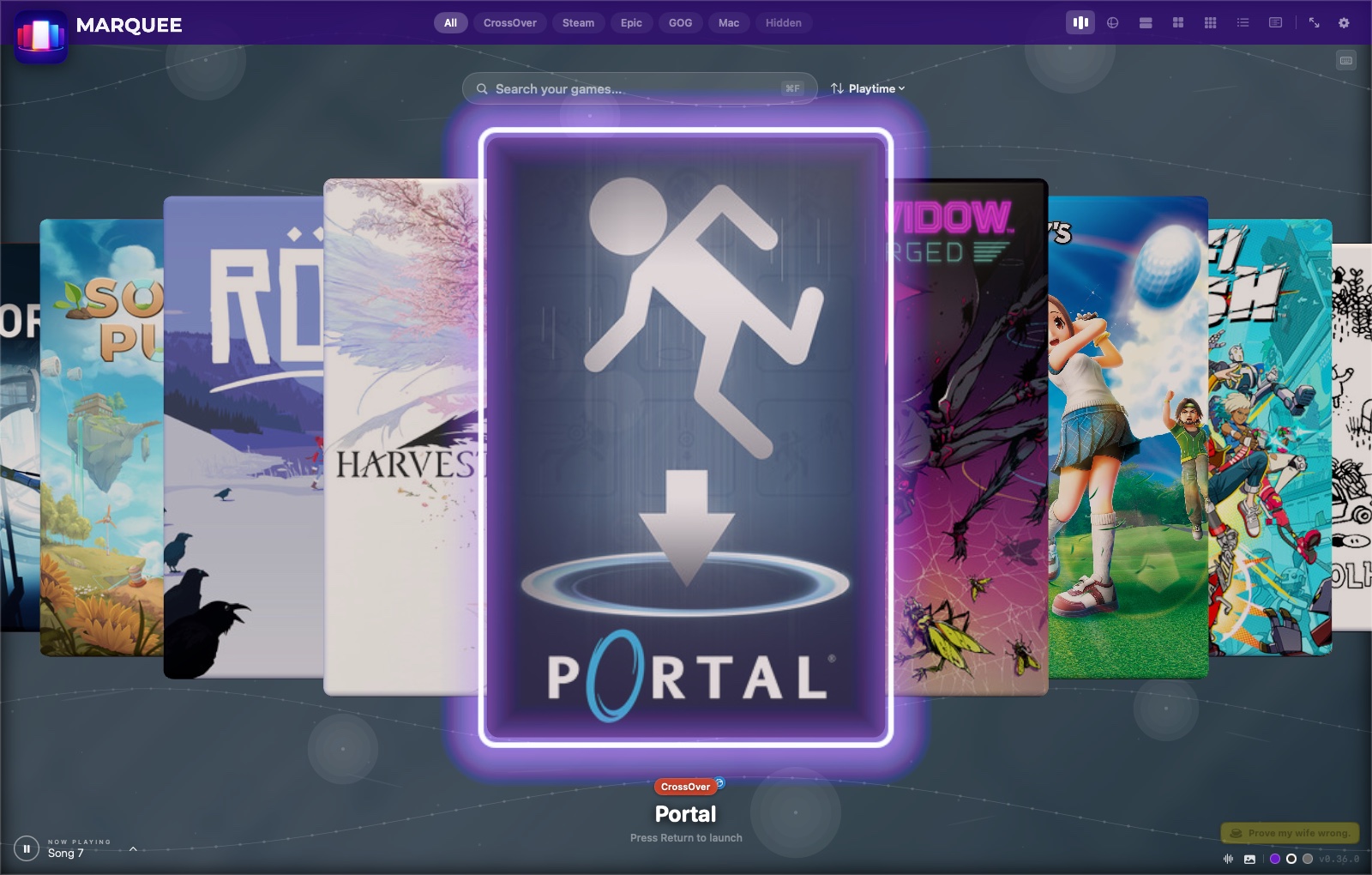Select the pink spider Widow cover
The width and height of the screenshot is (1372, 875).
tap(971, 437)
